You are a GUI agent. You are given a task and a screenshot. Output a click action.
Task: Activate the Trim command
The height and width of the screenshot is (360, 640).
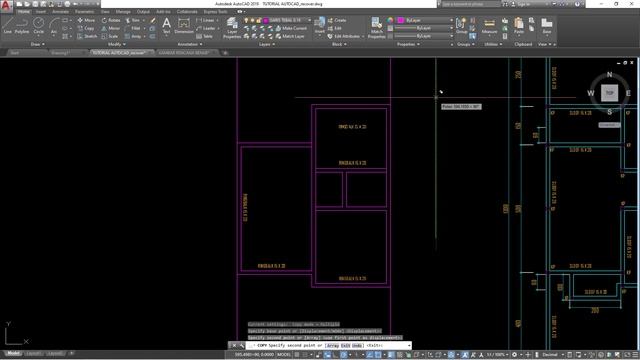click(x=133, y=20)
